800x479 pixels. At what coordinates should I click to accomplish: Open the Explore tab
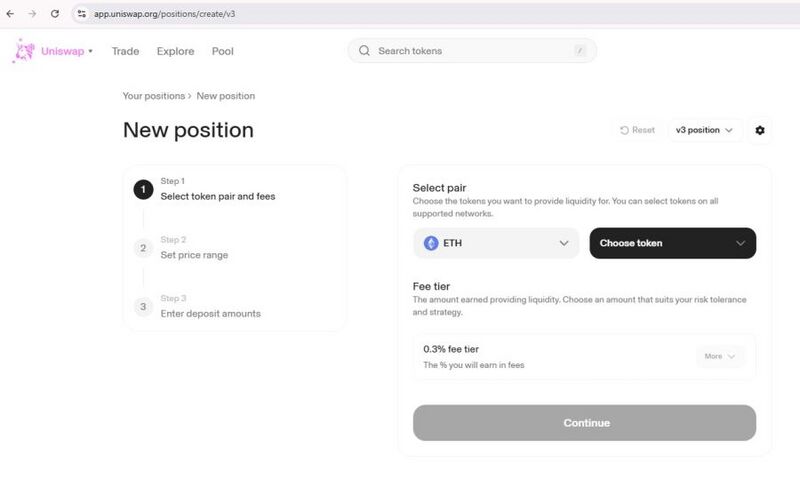point(175,51)
